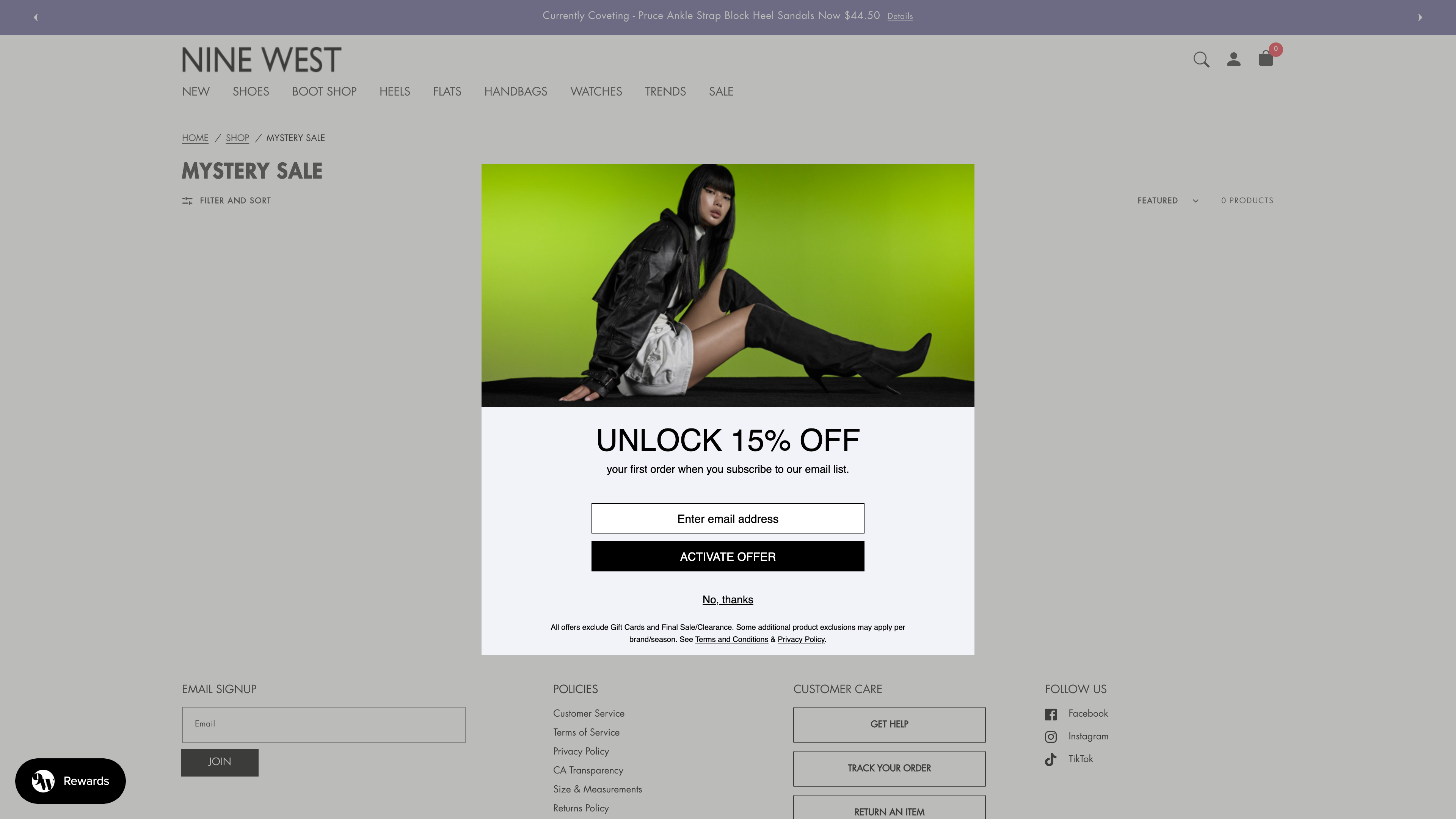Expand the Featured sort dropdown
This screenshot has height=819, width=1456.
pos(1168,200)
